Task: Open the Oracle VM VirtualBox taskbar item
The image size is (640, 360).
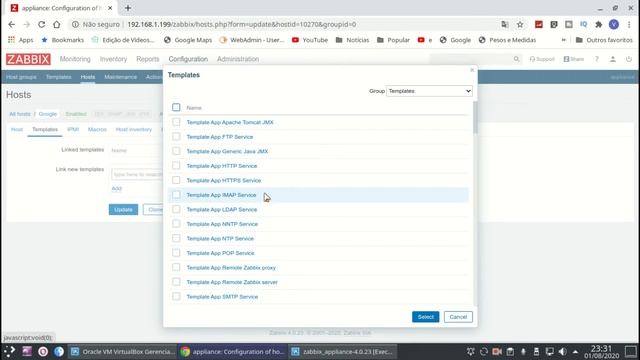Action: 122,351
